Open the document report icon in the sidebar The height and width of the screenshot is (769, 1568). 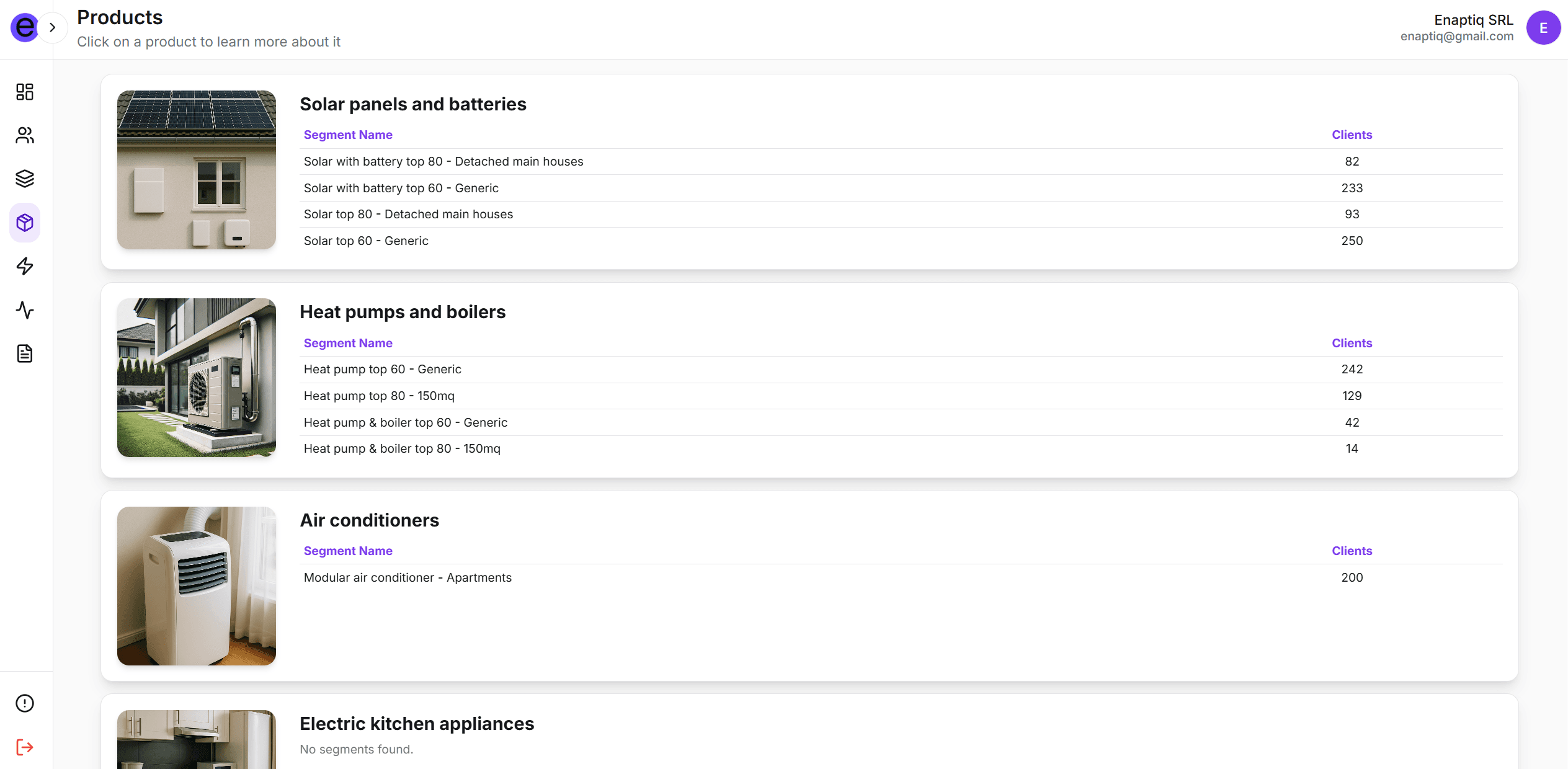[x=24, y=353]
